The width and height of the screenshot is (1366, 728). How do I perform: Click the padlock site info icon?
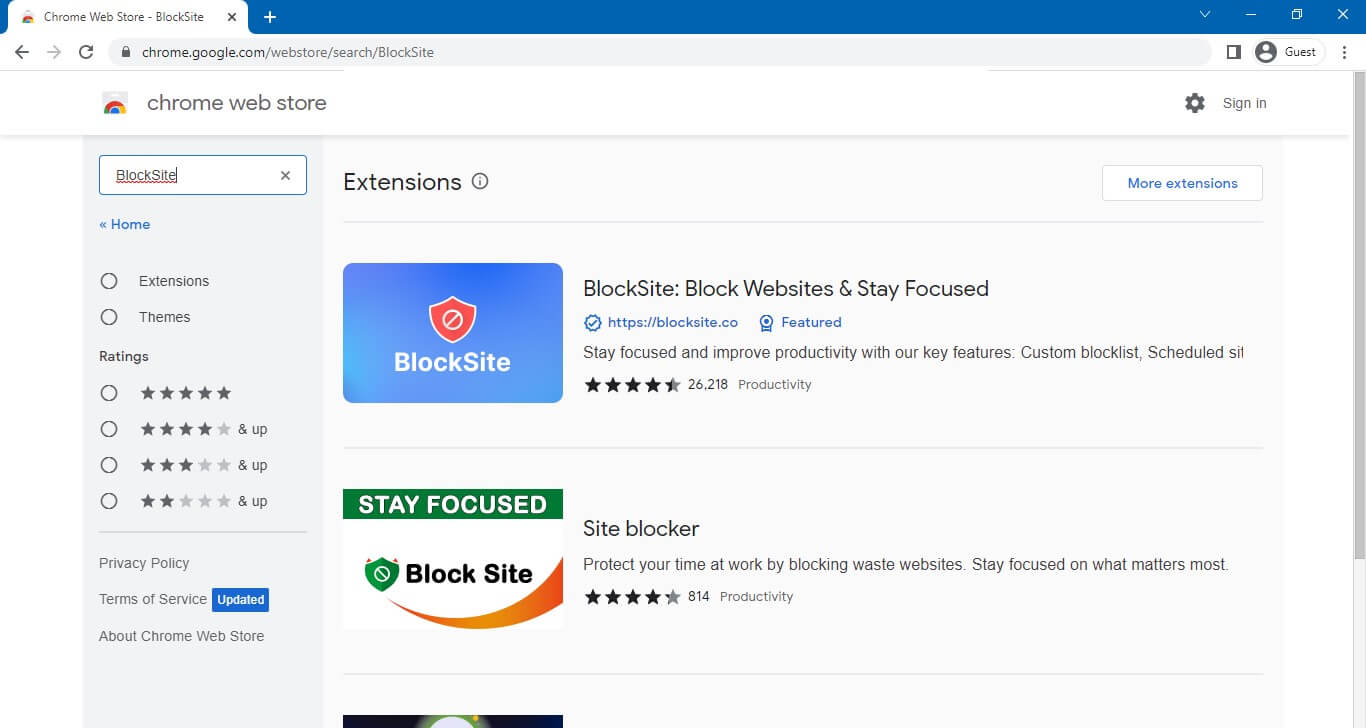point(125,52)
